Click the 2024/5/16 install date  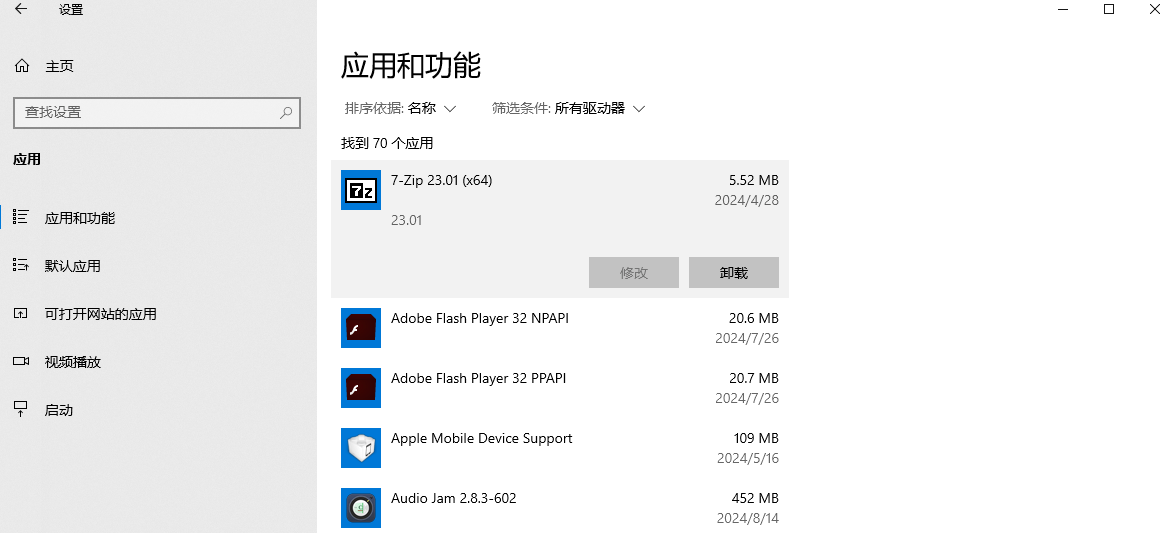pos(747,458)
